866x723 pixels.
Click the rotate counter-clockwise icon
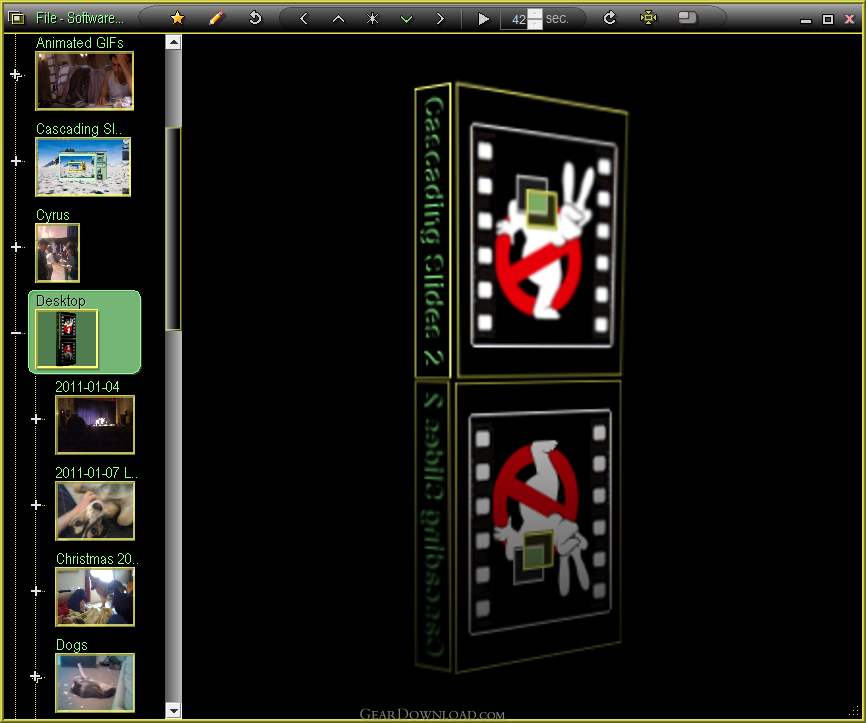tap(255, 18)
